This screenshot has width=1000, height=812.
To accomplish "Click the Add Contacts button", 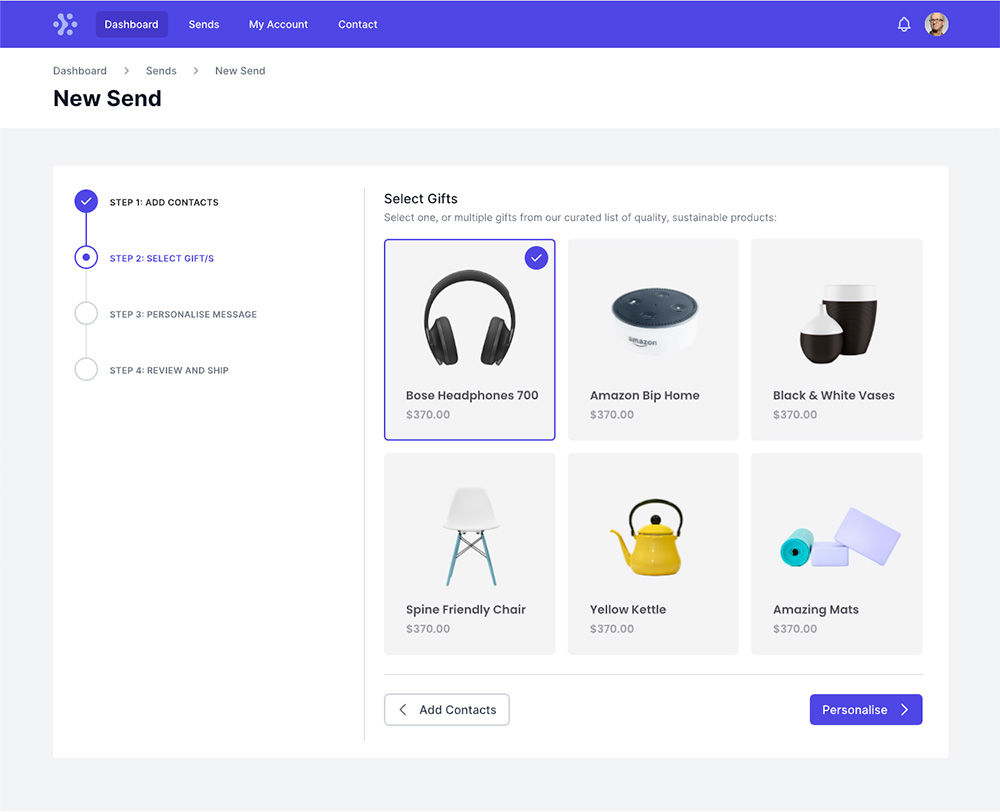I will click(x=446, y=709).
